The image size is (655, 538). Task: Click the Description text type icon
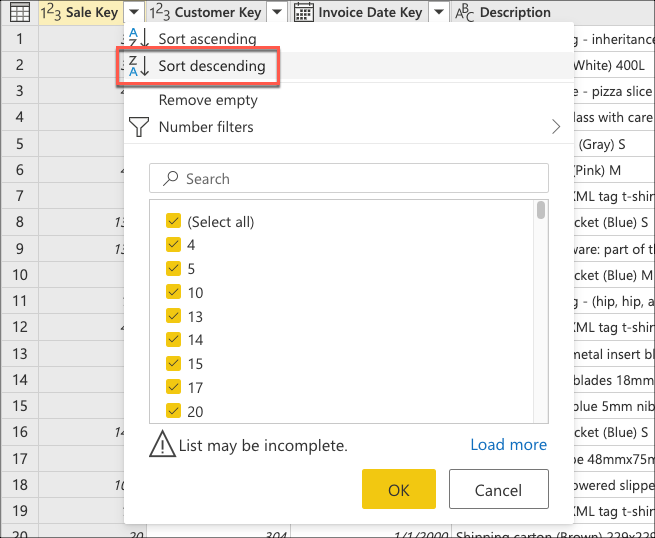[x=465, y=13]
